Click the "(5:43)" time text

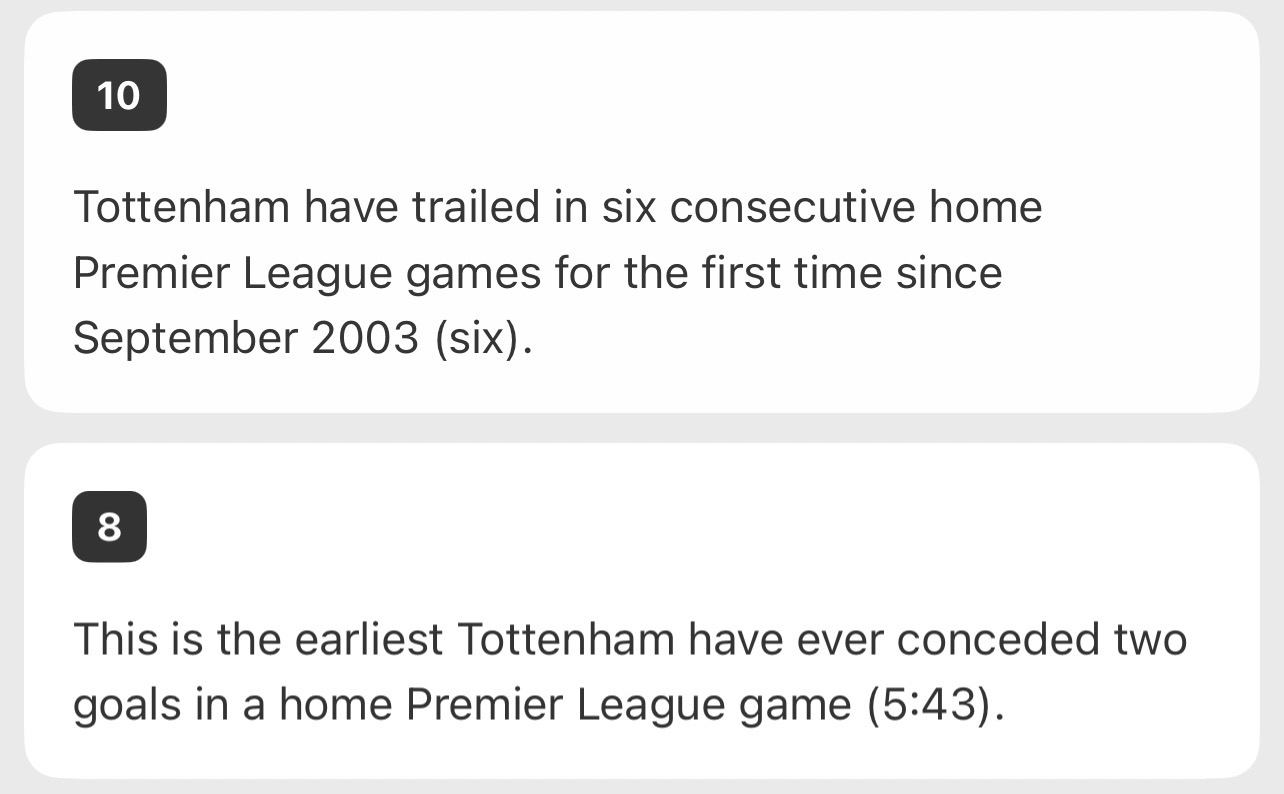click(931, 706)
